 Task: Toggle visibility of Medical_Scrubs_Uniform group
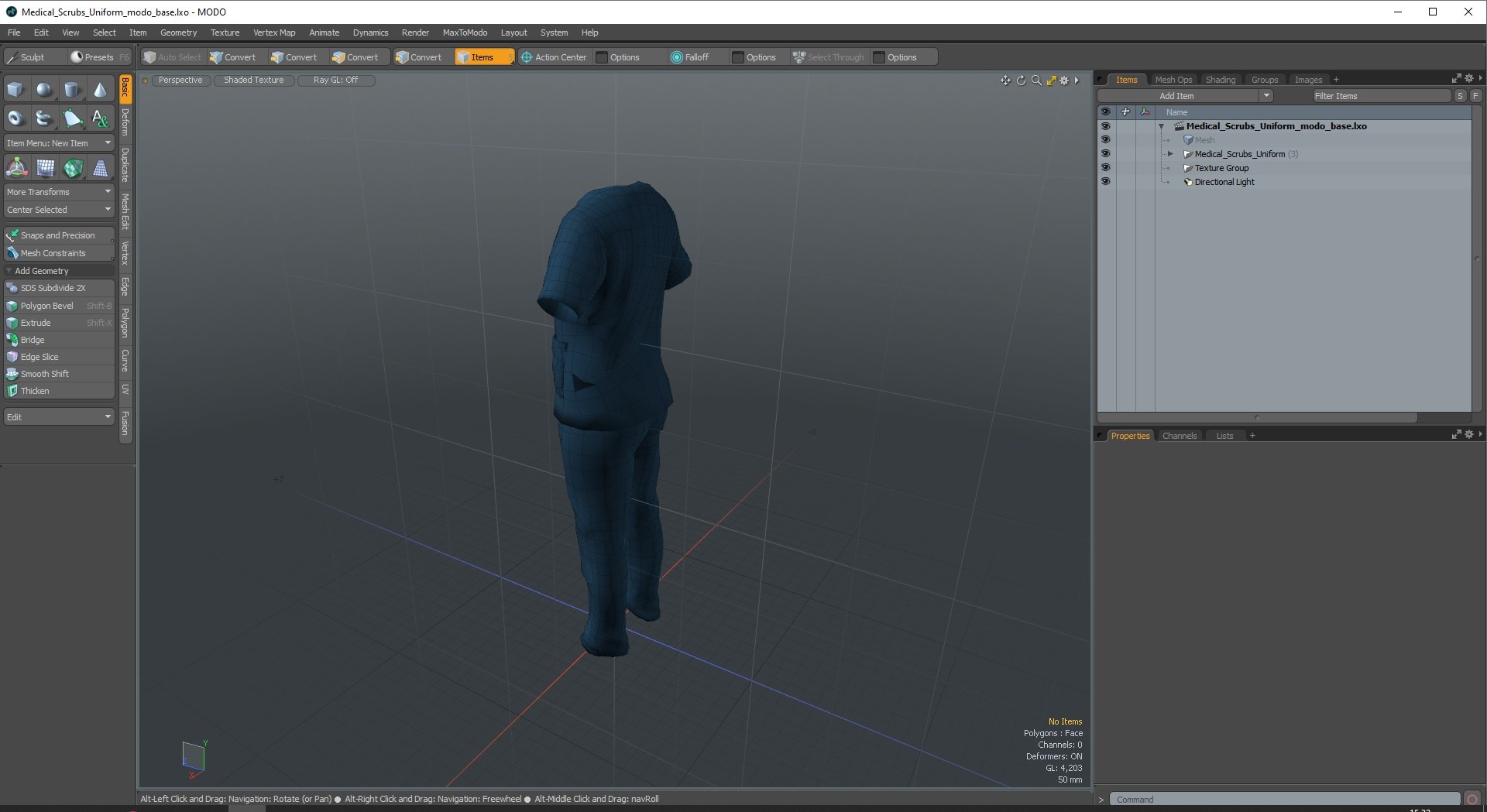click(x=1105, y=154)
